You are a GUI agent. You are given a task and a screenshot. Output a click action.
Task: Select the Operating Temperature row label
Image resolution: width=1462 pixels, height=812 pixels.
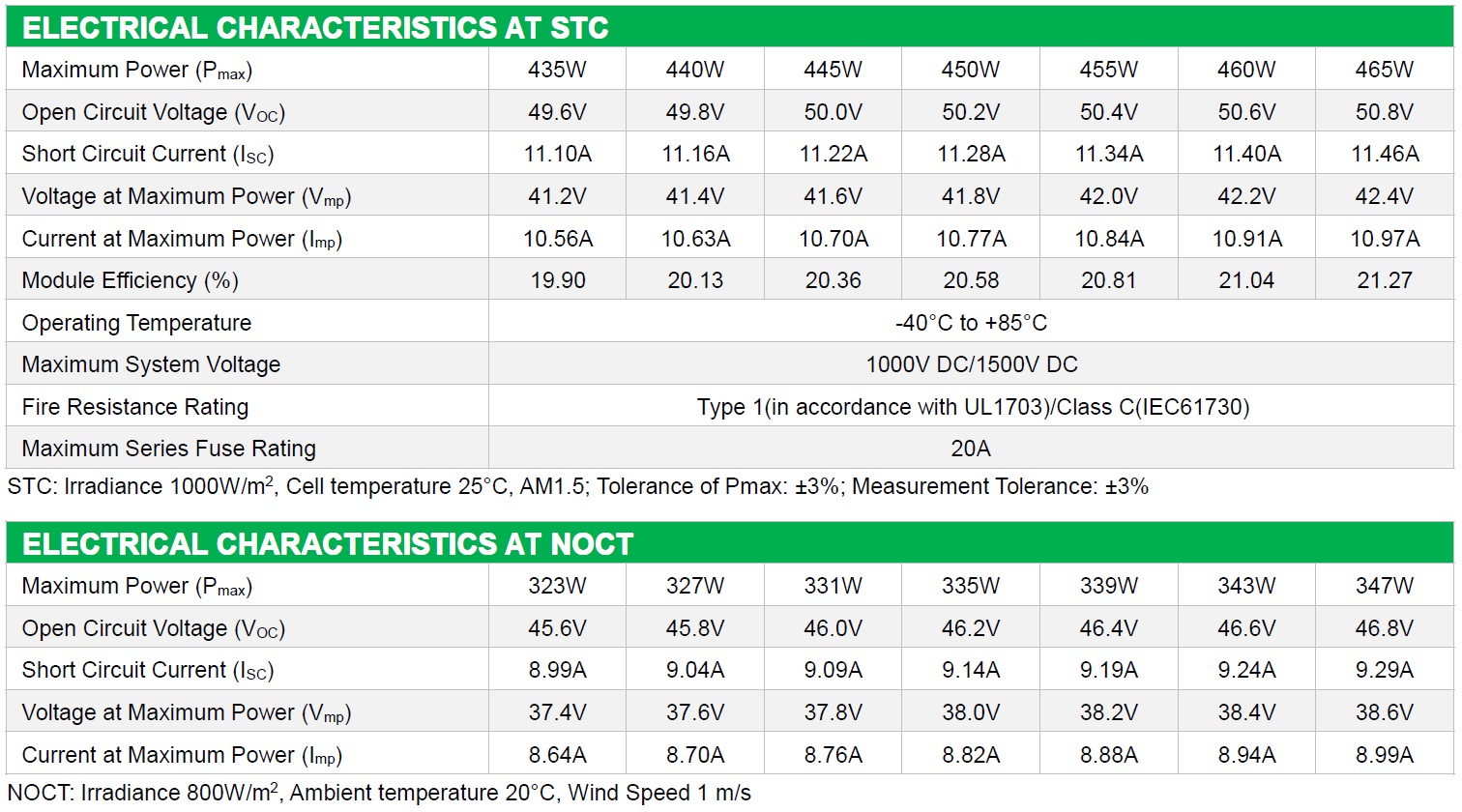pos(136,323)
